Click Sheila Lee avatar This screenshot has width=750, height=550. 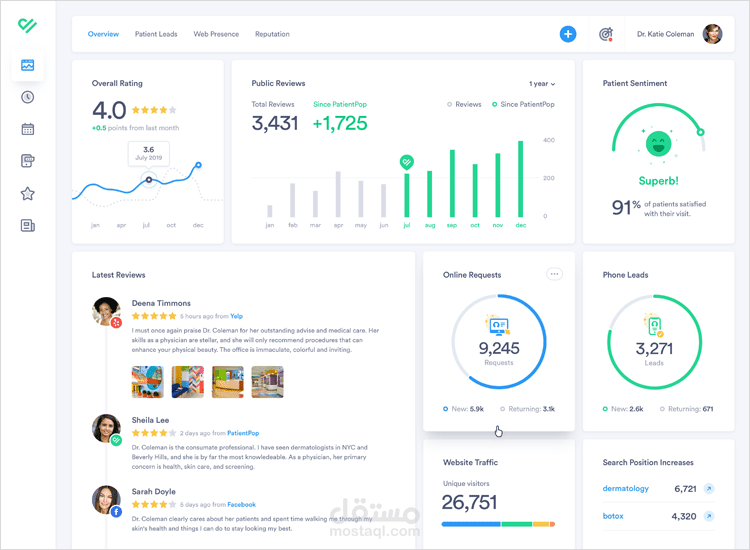click(106, 428)
